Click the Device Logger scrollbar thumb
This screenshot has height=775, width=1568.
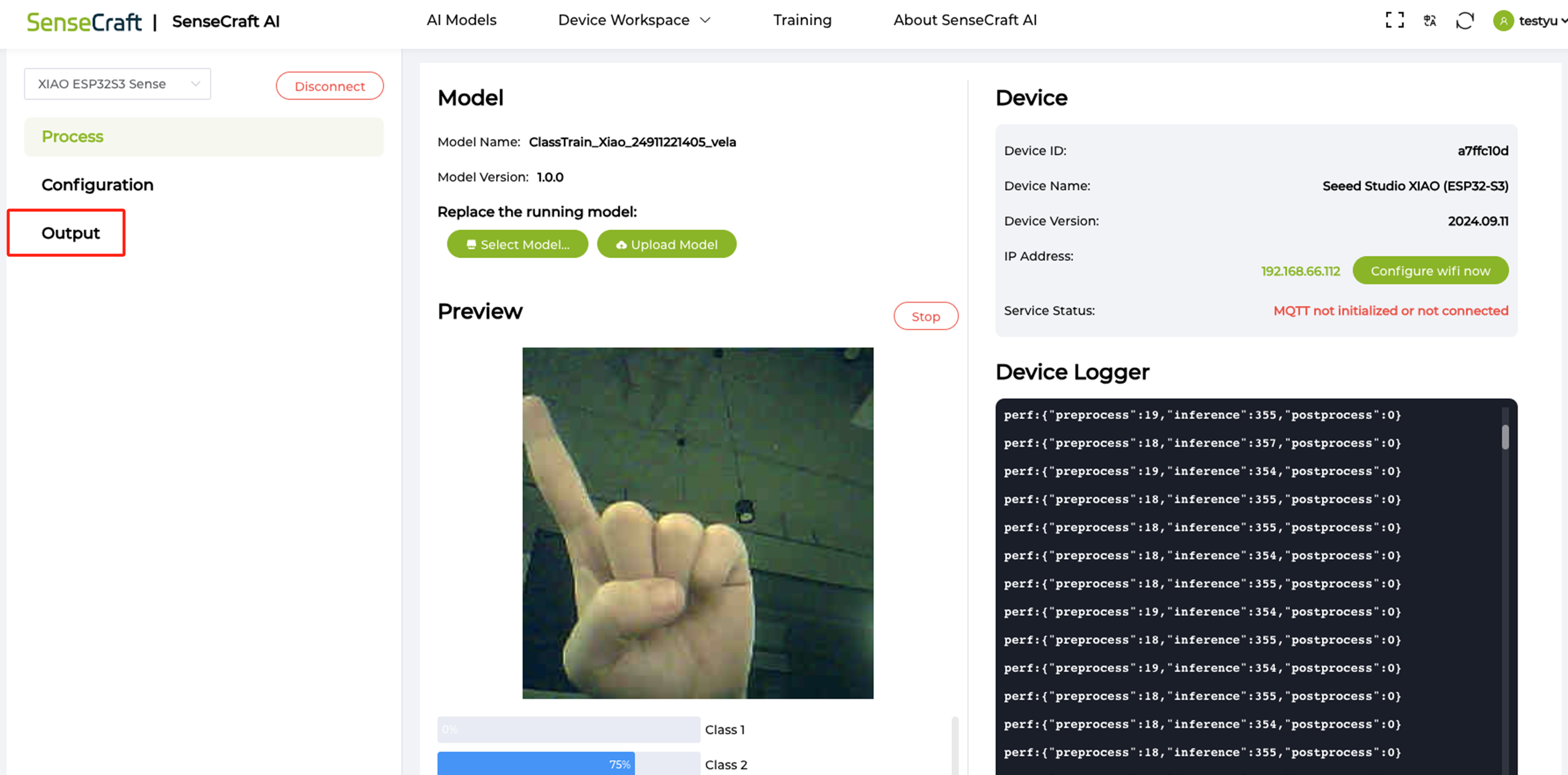click(1505, 437)
